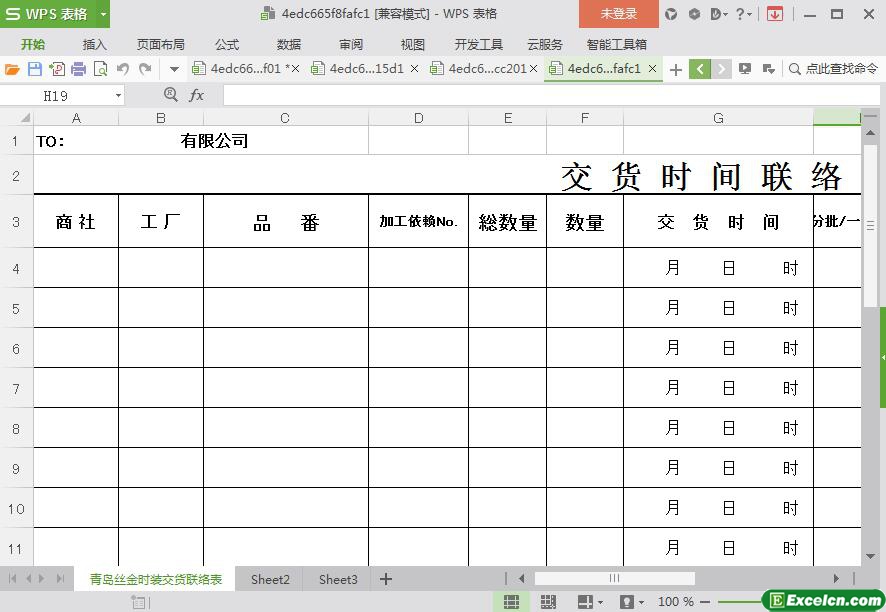Click the Print Preview icon
The height and width of the screenshot is (612, 886).
tap(100, 69)
